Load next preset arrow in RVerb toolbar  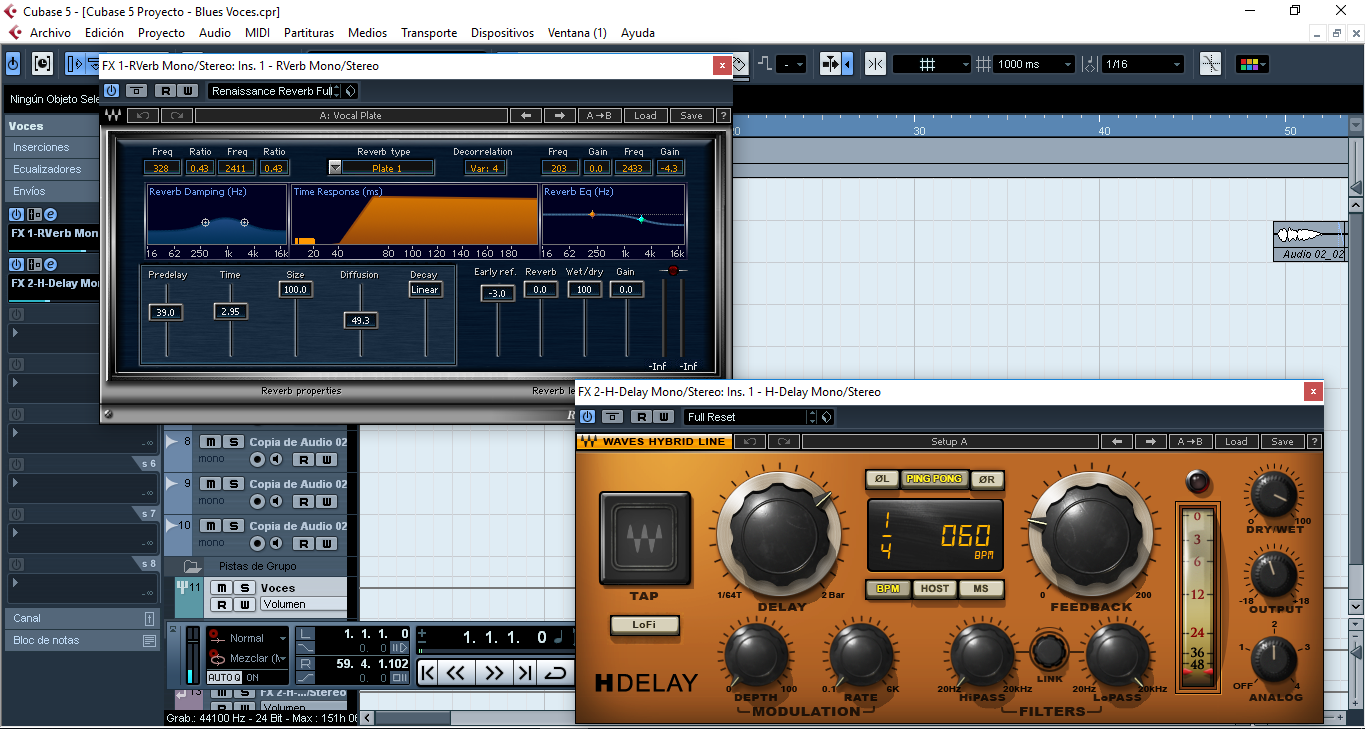(560, 116)
